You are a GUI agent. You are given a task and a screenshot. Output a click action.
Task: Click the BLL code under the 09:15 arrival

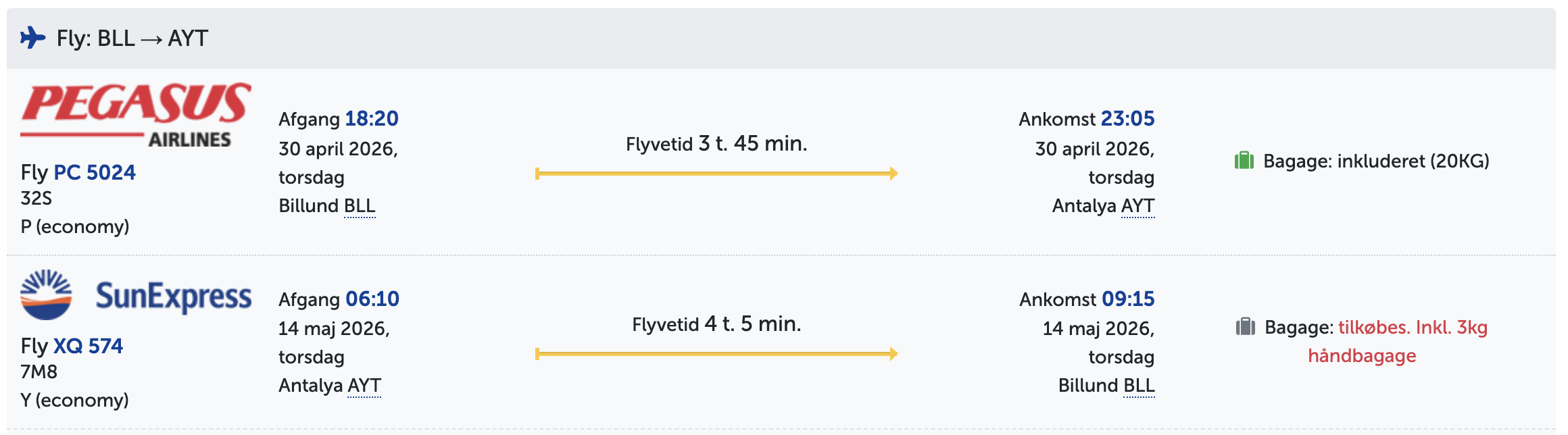pyautogui.click(x=1139, y=385)
